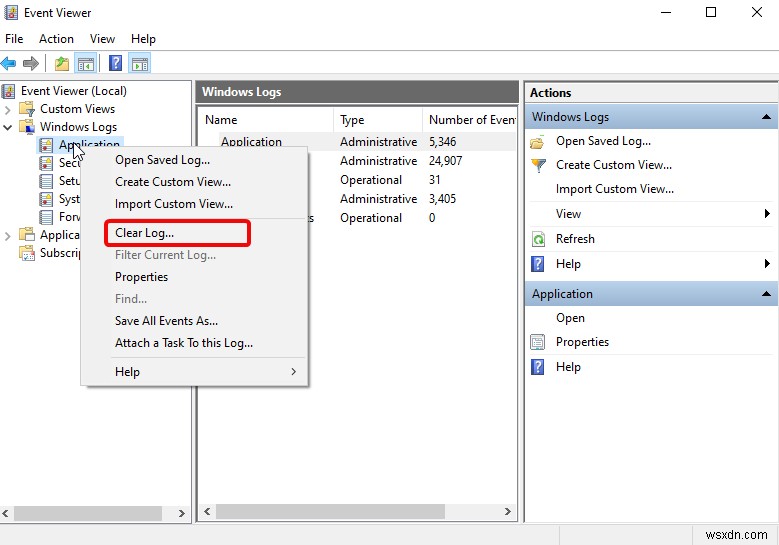The height and width of the screenshot is (545, 779).
Task: Click Import Custom View... in Actions pane
Action: pos(615,189)
